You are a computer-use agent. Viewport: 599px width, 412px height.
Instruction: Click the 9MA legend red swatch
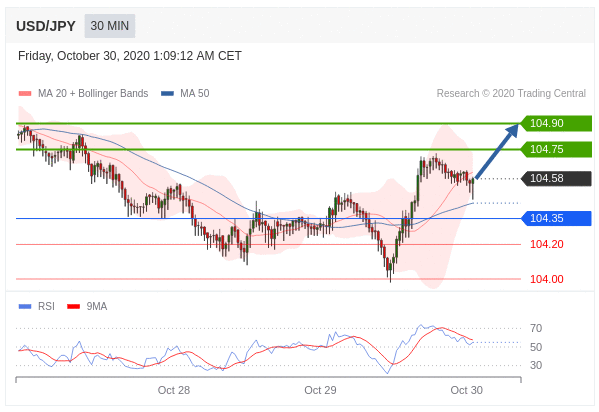click(73, 307)
